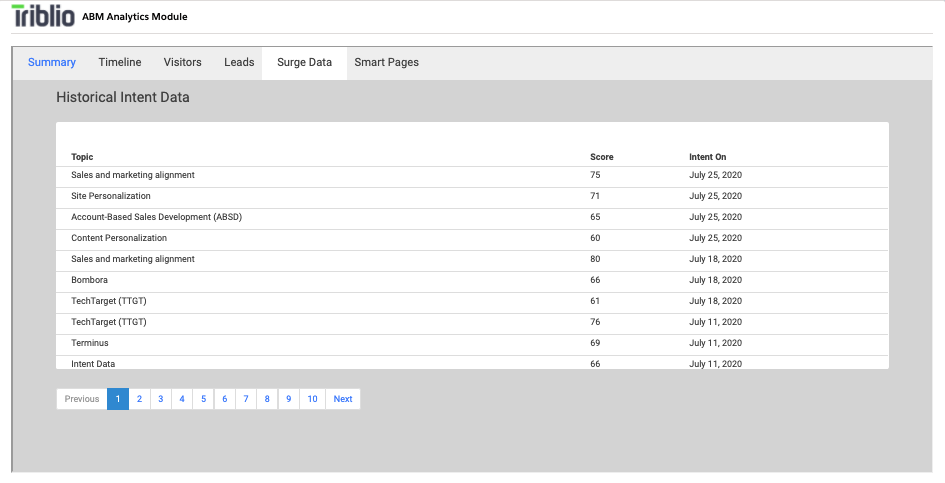This screenshot has width=945, height=483.
Task: Click the Triblio logo
Action: click(43, 16)
